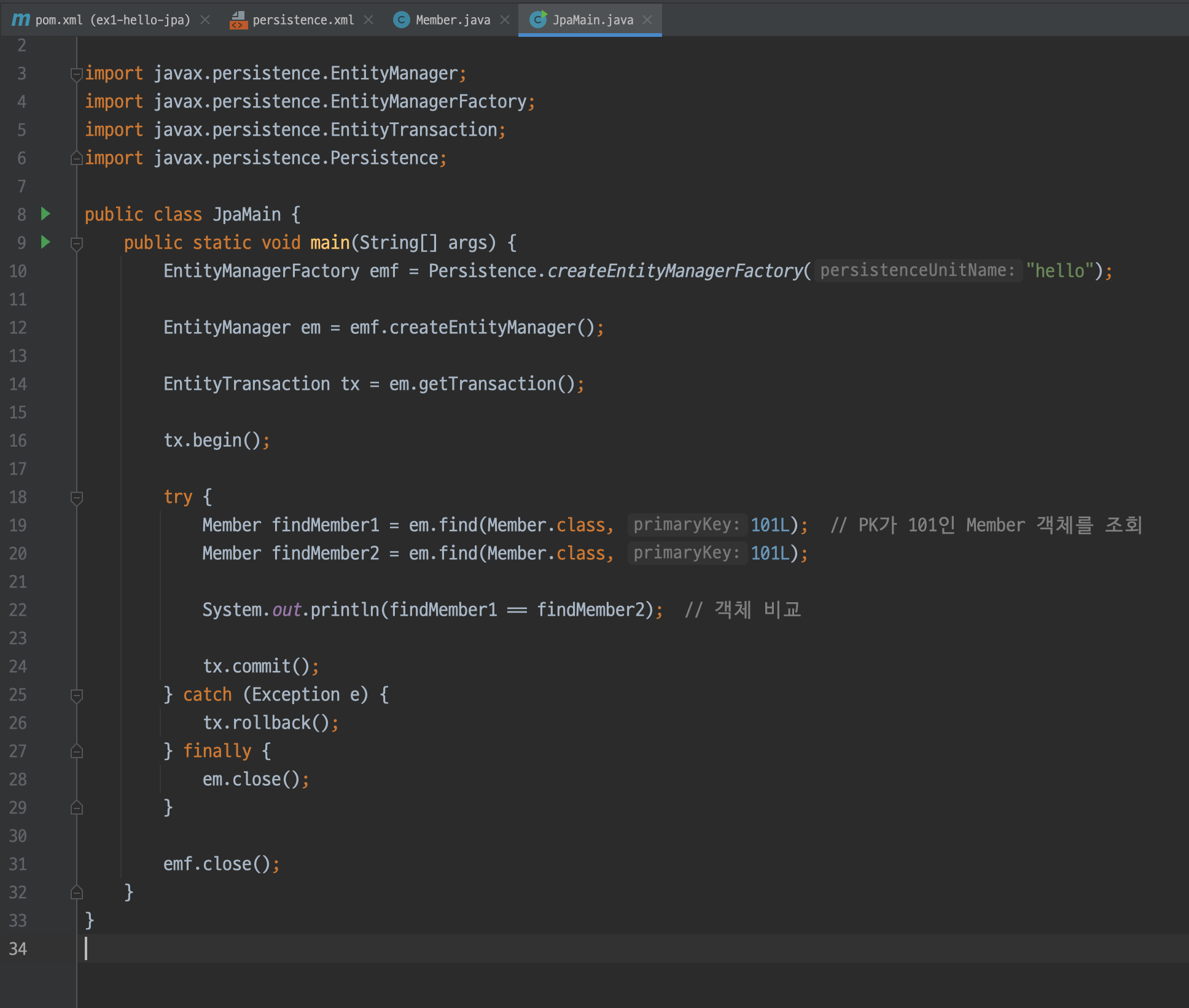Image resolution: width=1189 pixels, height=1008 pixels.
Task: Collapse the main method fold marker
Action: (x=77, y=244)
